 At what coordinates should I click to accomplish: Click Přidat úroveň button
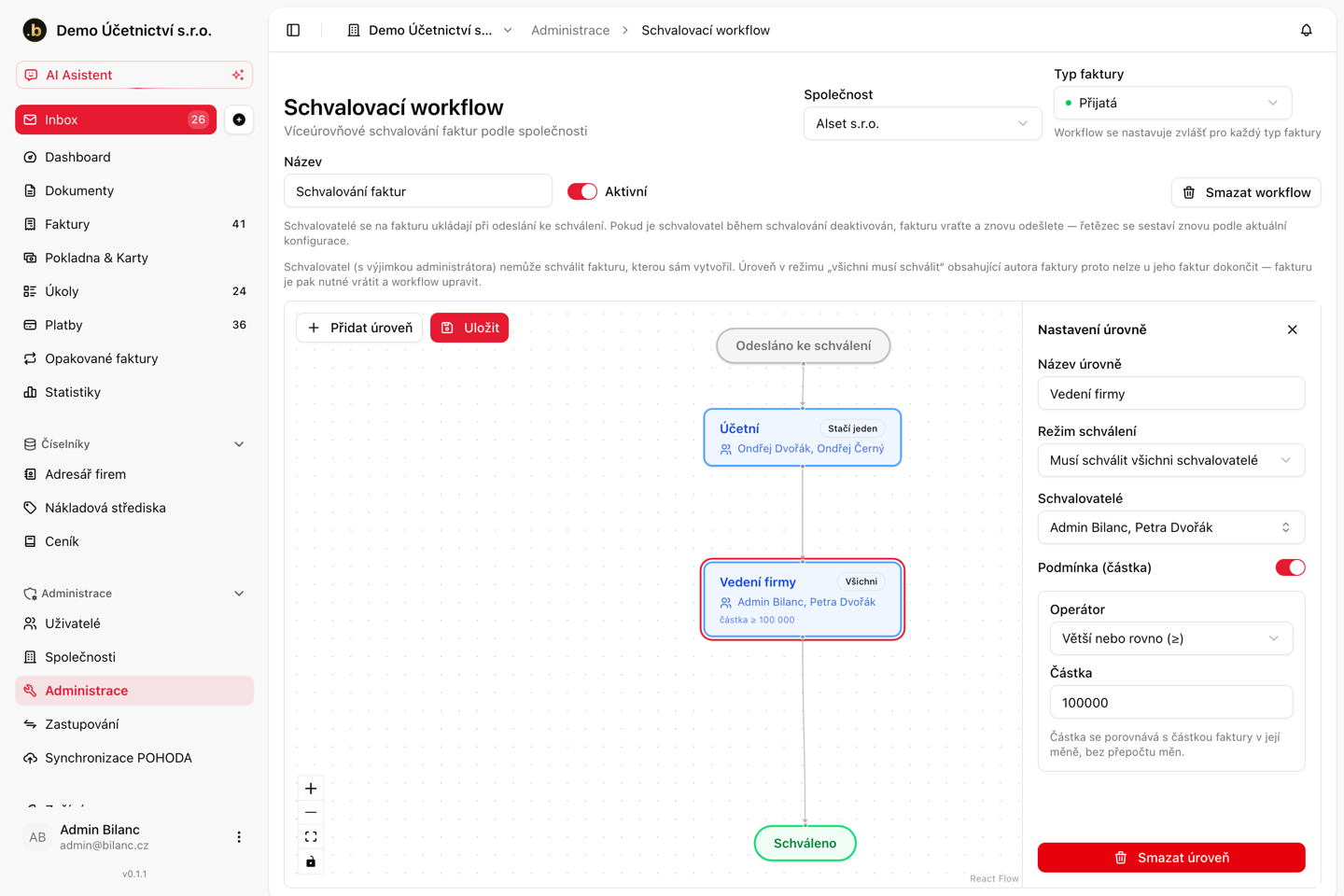pos(359,328)
